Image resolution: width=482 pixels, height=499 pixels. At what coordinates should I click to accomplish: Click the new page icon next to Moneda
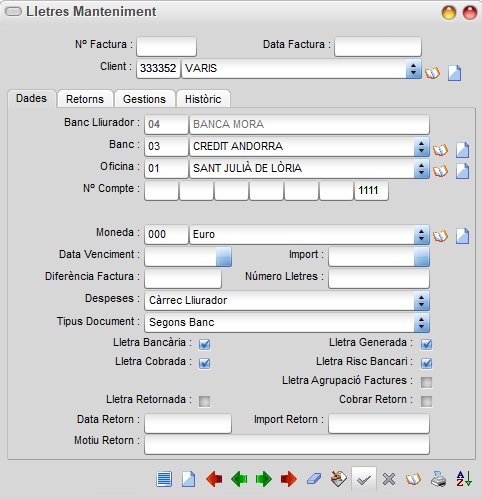click(463, 236)
